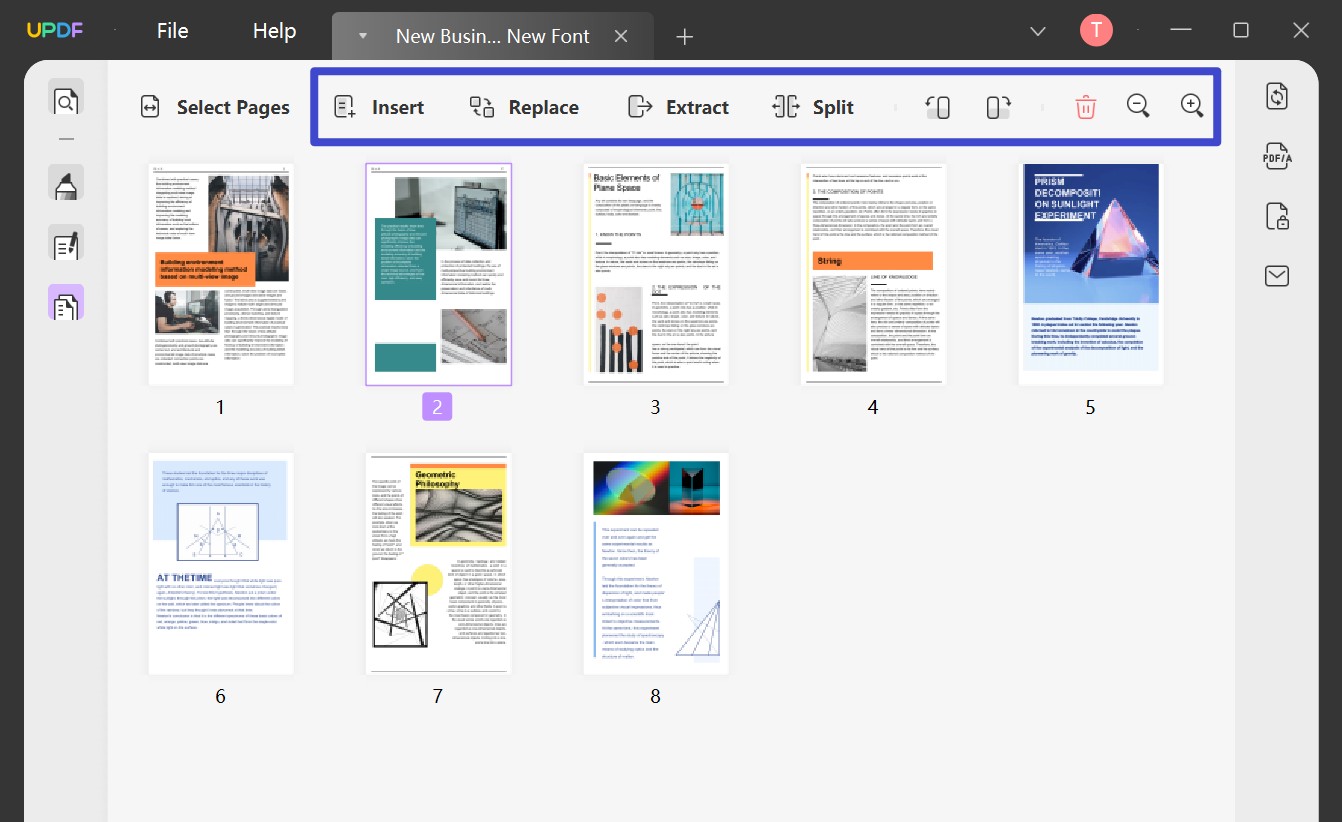1342x822 pixels.
Task: Send the file by email icon
Action: (1277, 276)
